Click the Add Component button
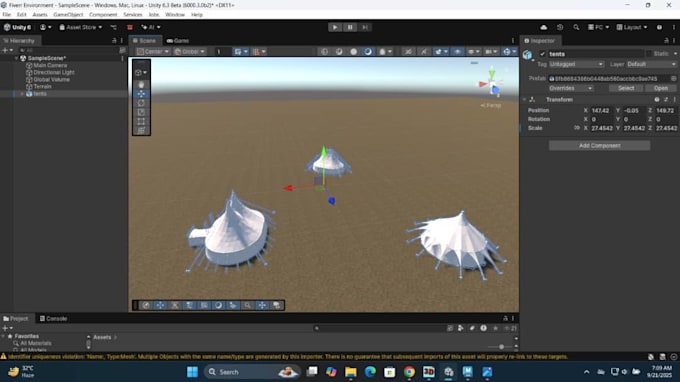Image resolution: width=680 pixels, height=382 pixels. coord(599,146)
